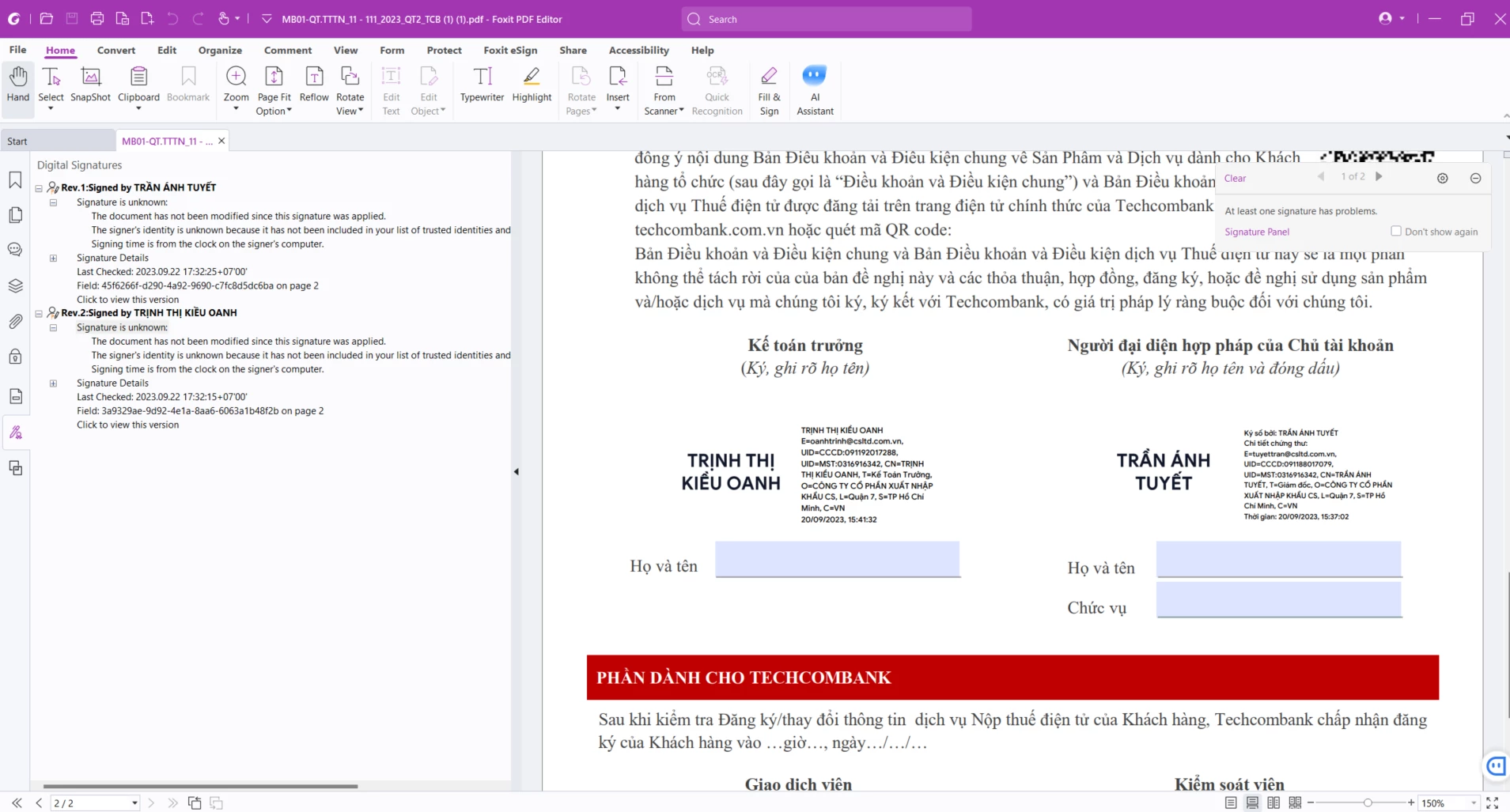Take a SnapShot of the page
This screenshot has width=1510, height=812.
90,85
